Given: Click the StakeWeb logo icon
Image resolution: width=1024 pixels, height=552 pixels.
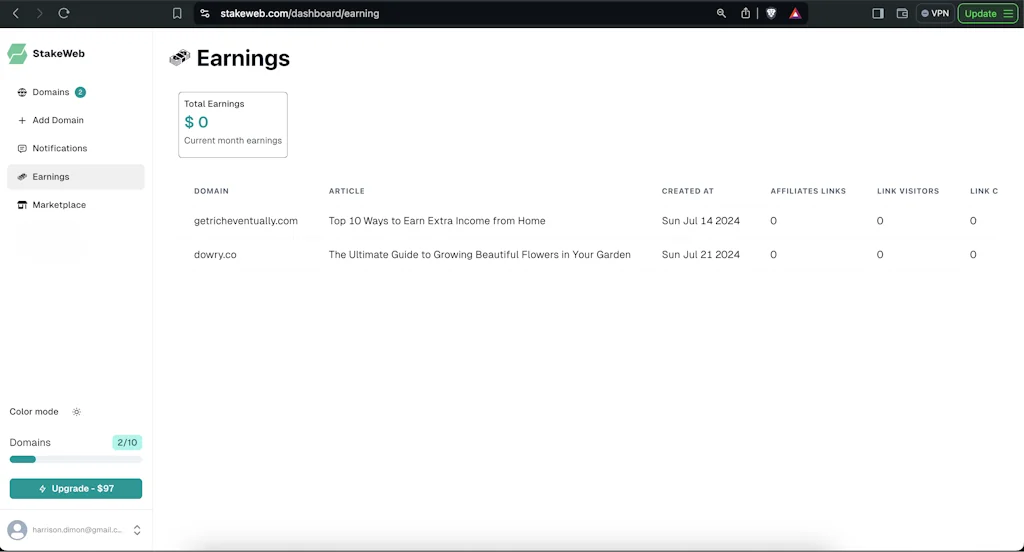Looking at the screenshot, I should click(17, 54).
